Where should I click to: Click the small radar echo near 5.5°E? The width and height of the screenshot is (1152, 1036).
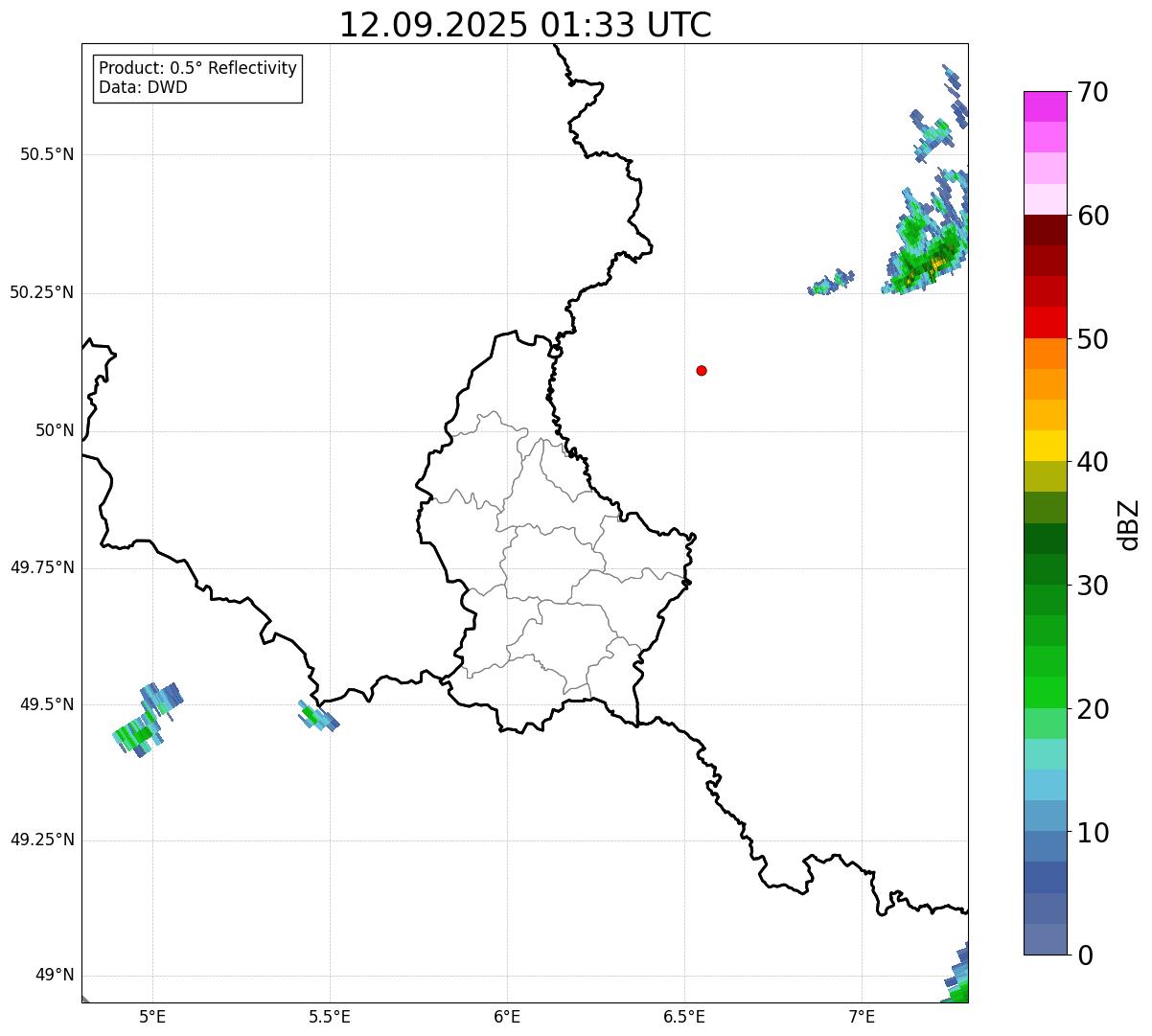[318, 715]
